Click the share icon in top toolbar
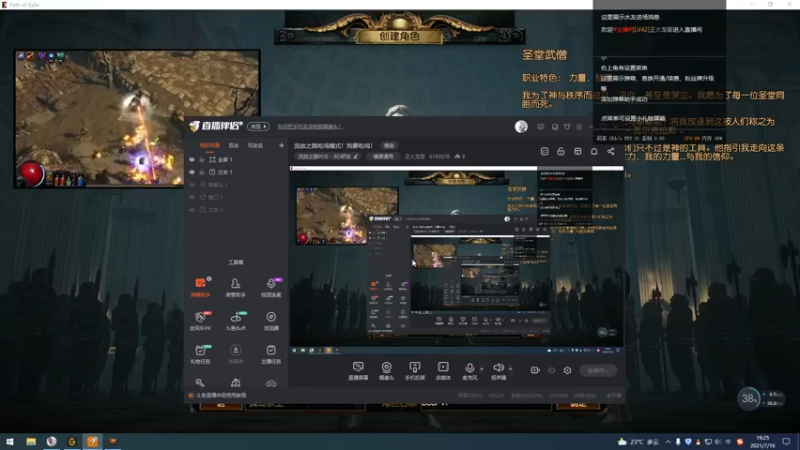 pos(611,152)
